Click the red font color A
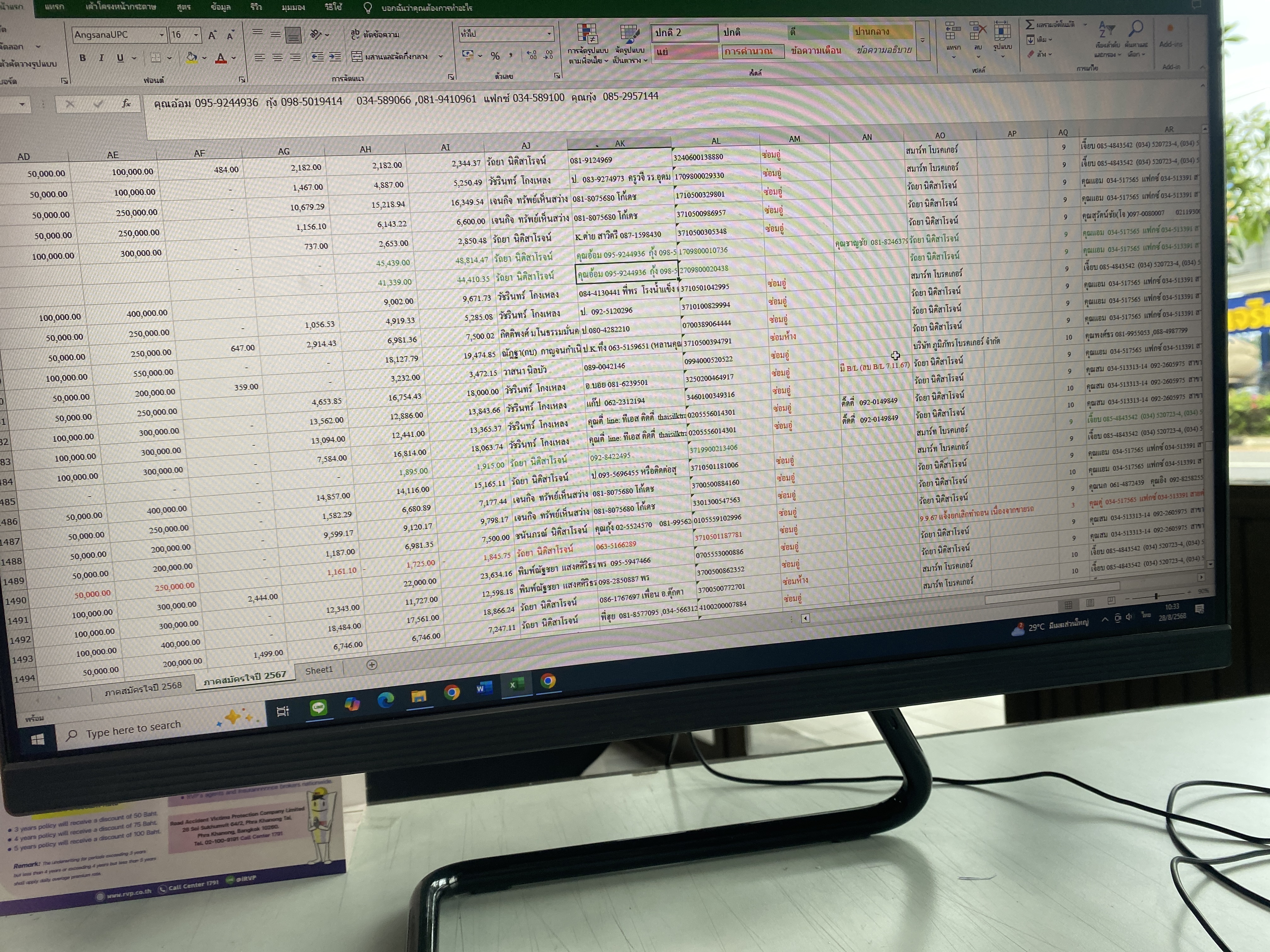The width and height of the screenshot is (1270, 952). (x=221, y=58)
